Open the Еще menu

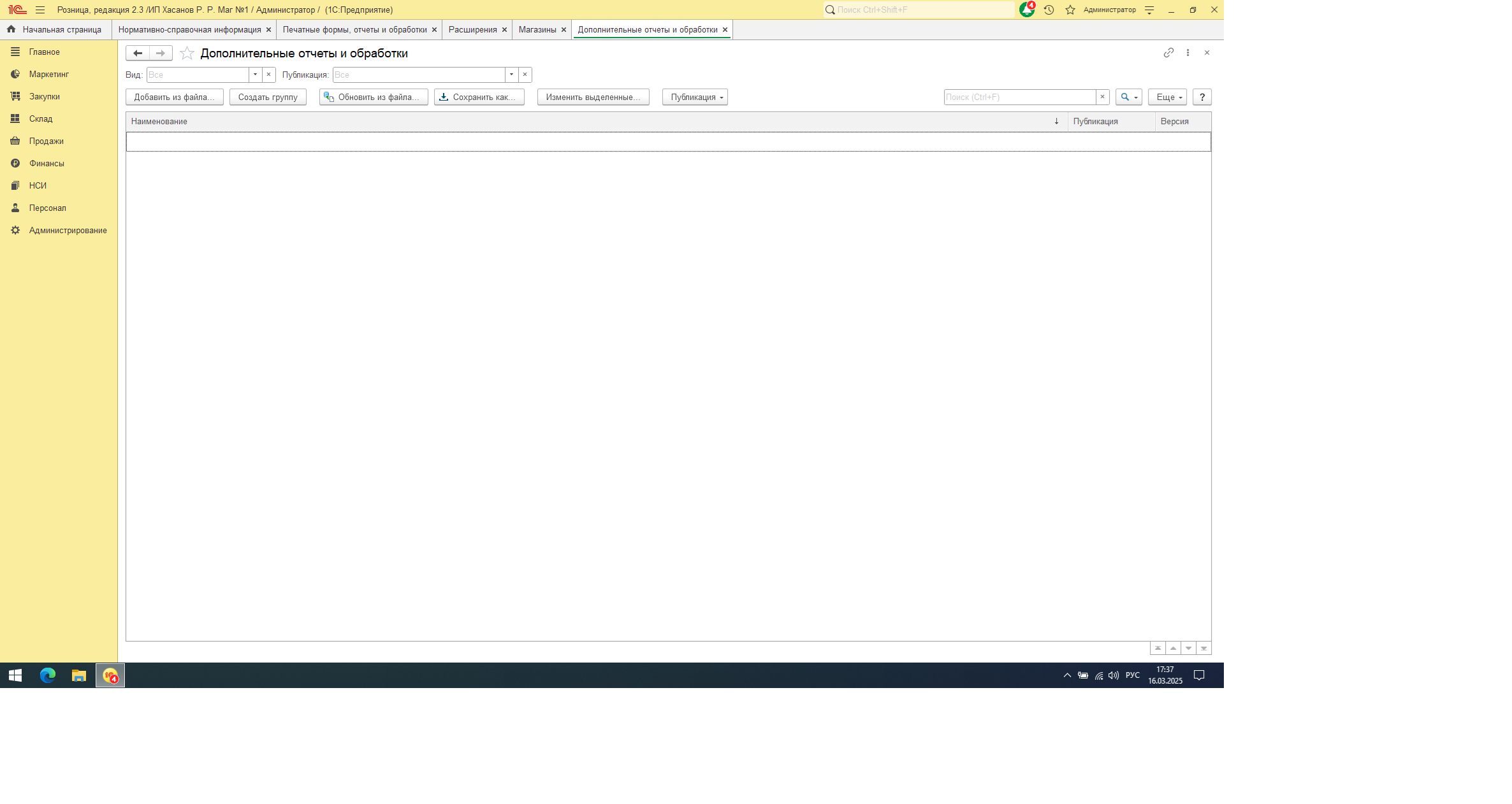tap(1167, 97)
